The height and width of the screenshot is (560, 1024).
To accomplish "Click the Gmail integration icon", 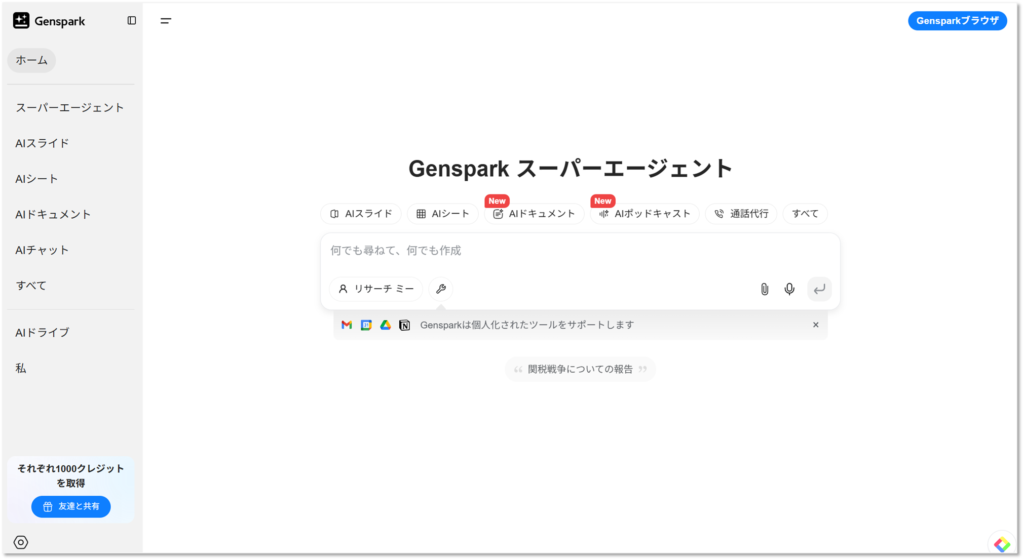I will pyautogui.click(x=347, y=325).
